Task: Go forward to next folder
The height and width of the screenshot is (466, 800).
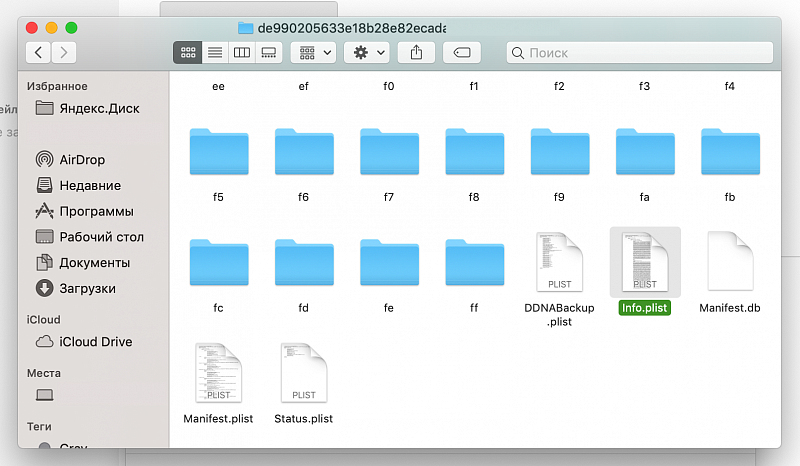Action: 64,52
